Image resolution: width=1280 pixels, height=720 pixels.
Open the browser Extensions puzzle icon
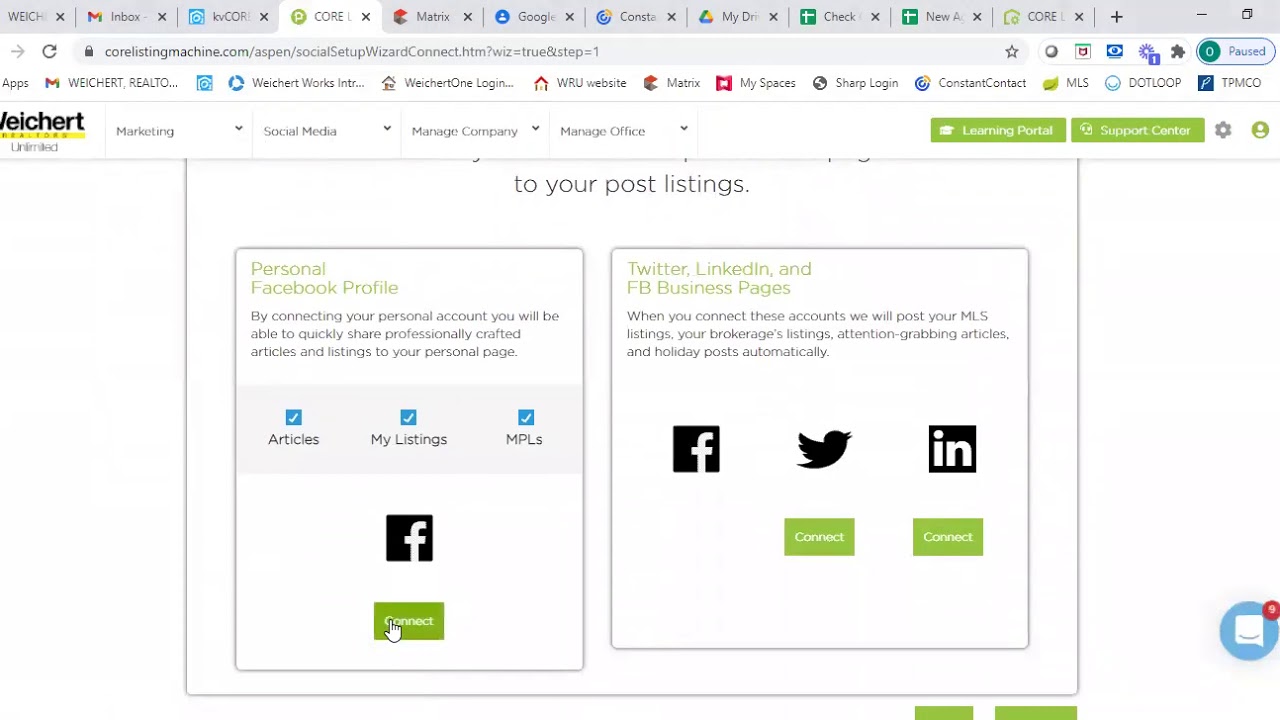coord(1178,52)
